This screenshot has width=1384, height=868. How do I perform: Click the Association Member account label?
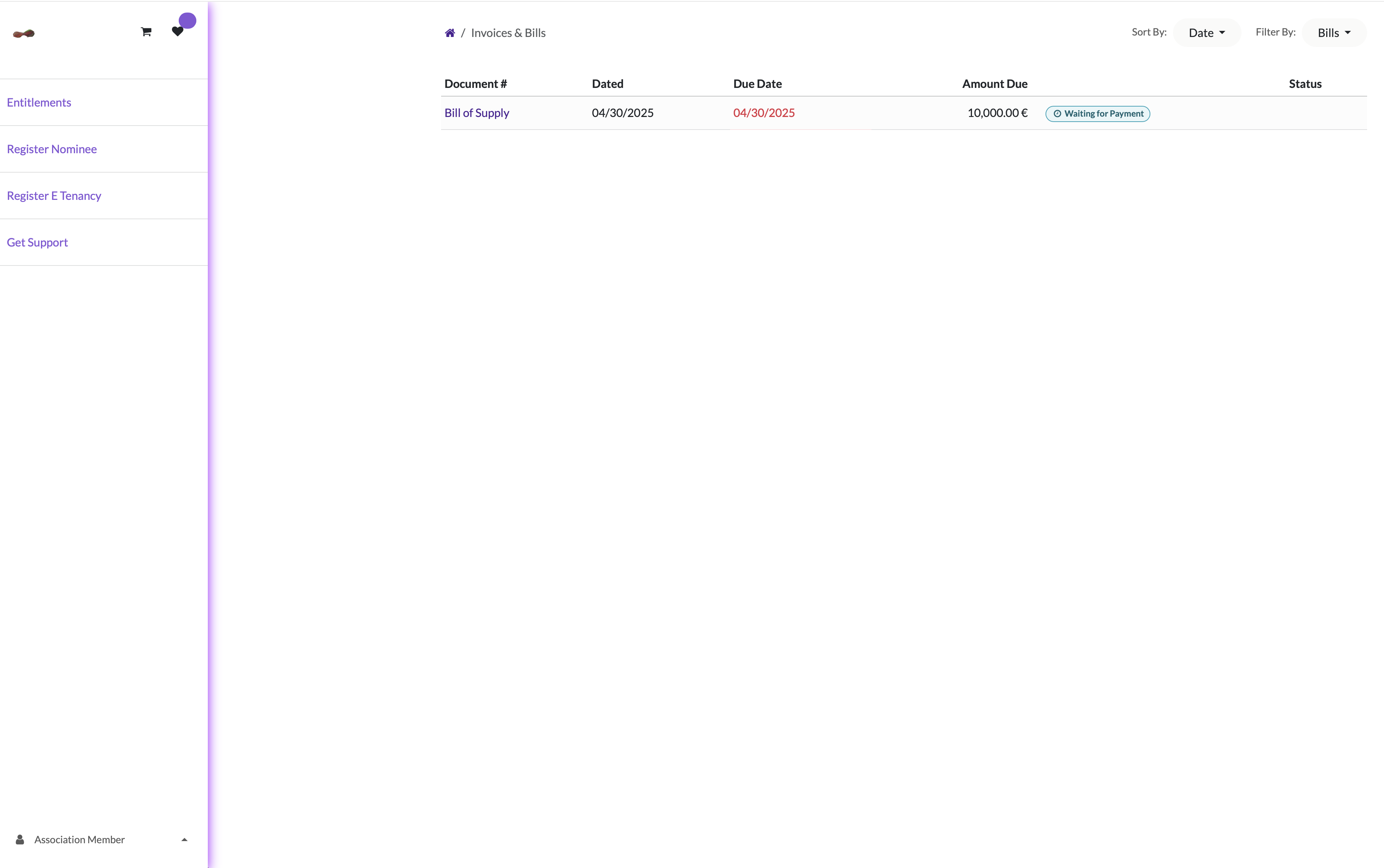tap(79, 839)
